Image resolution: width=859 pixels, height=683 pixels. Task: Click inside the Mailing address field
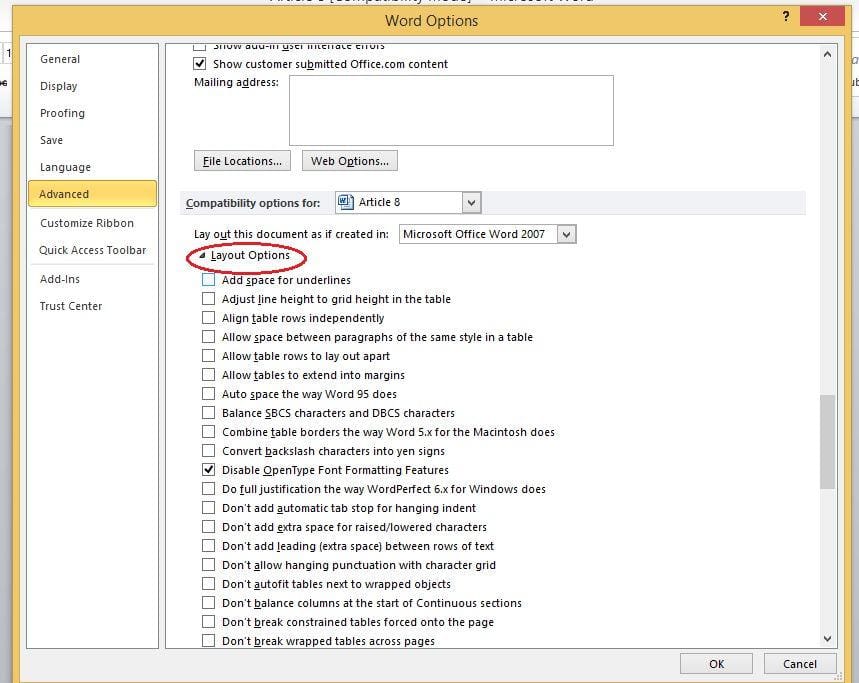click(450, 110)
